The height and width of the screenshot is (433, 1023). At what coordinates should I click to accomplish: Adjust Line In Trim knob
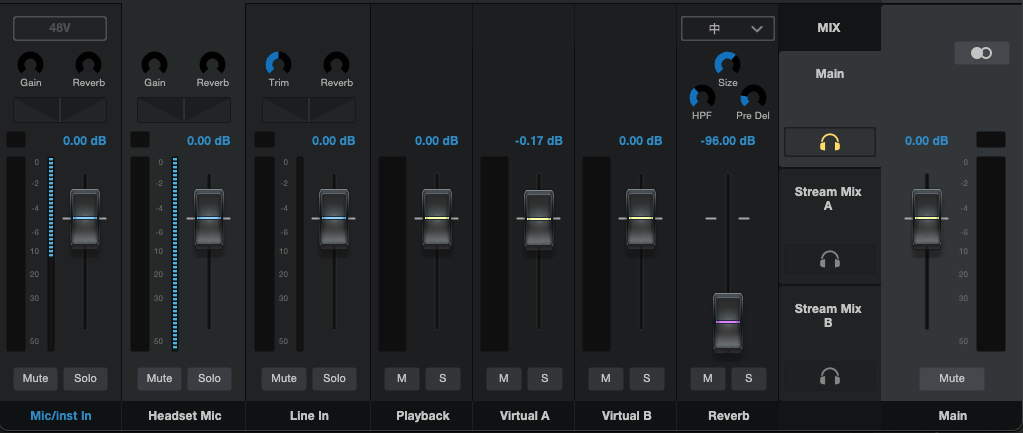click(x=279, y=65)
